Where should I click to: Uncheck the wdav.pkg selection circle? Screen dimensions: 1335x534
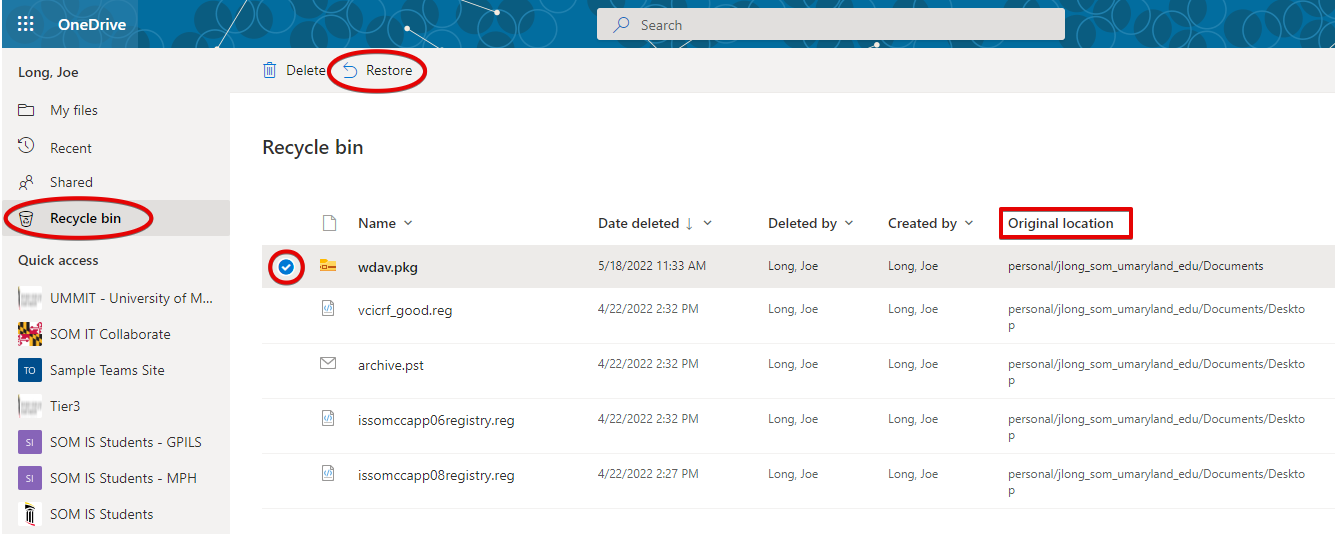point(286,266)
